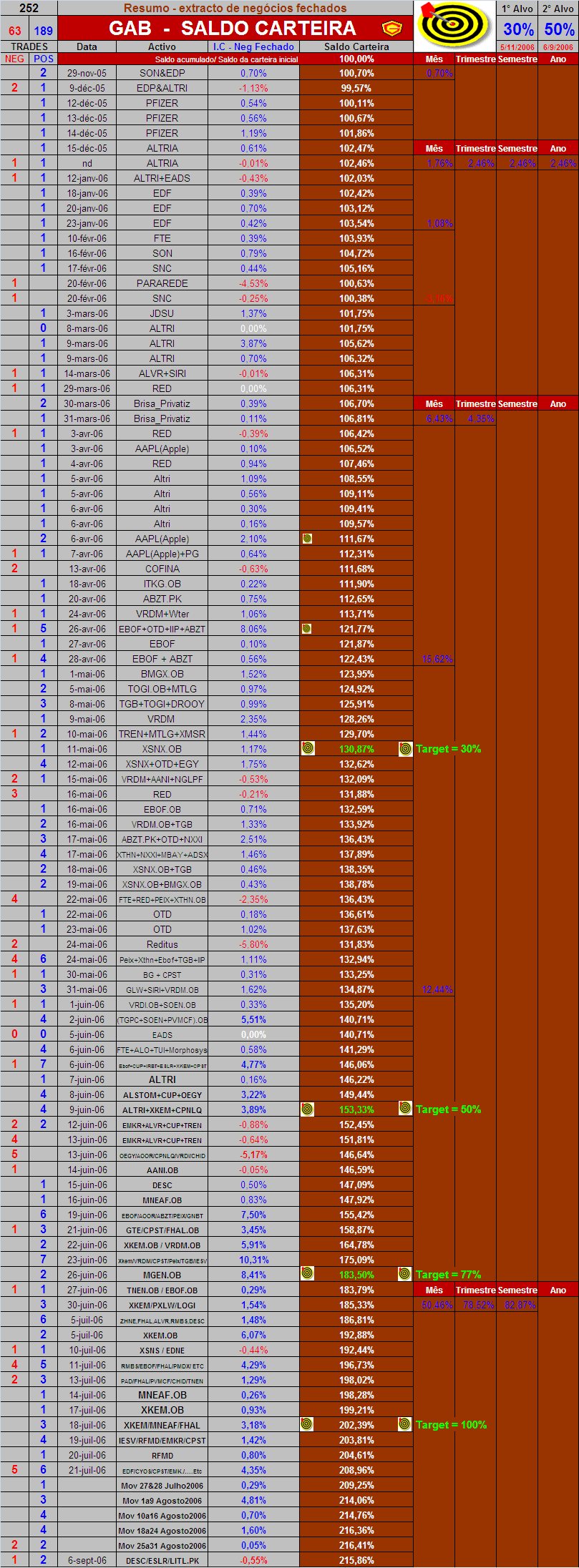The width and height of the screenshot is (579, 1568).
Task: Click the '3,87%' gain value
Action: coord(253,343)
